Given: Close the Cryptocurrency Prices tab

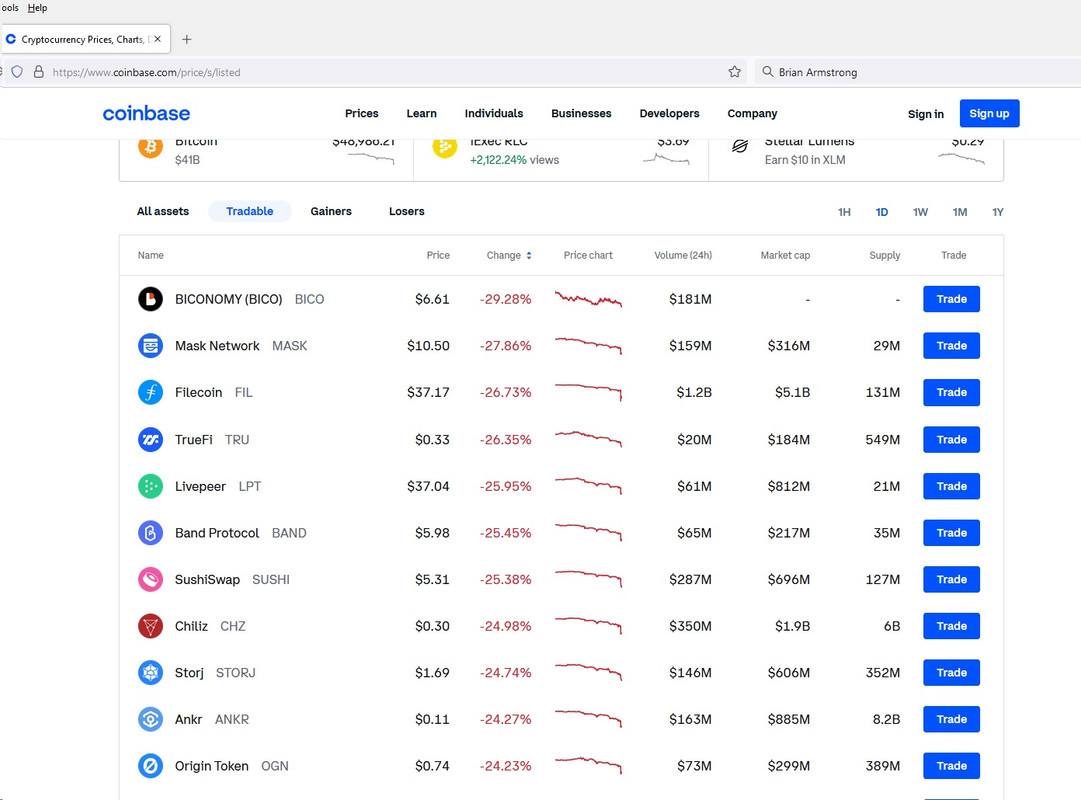Looking at the screenshot, I should (158, 39).
